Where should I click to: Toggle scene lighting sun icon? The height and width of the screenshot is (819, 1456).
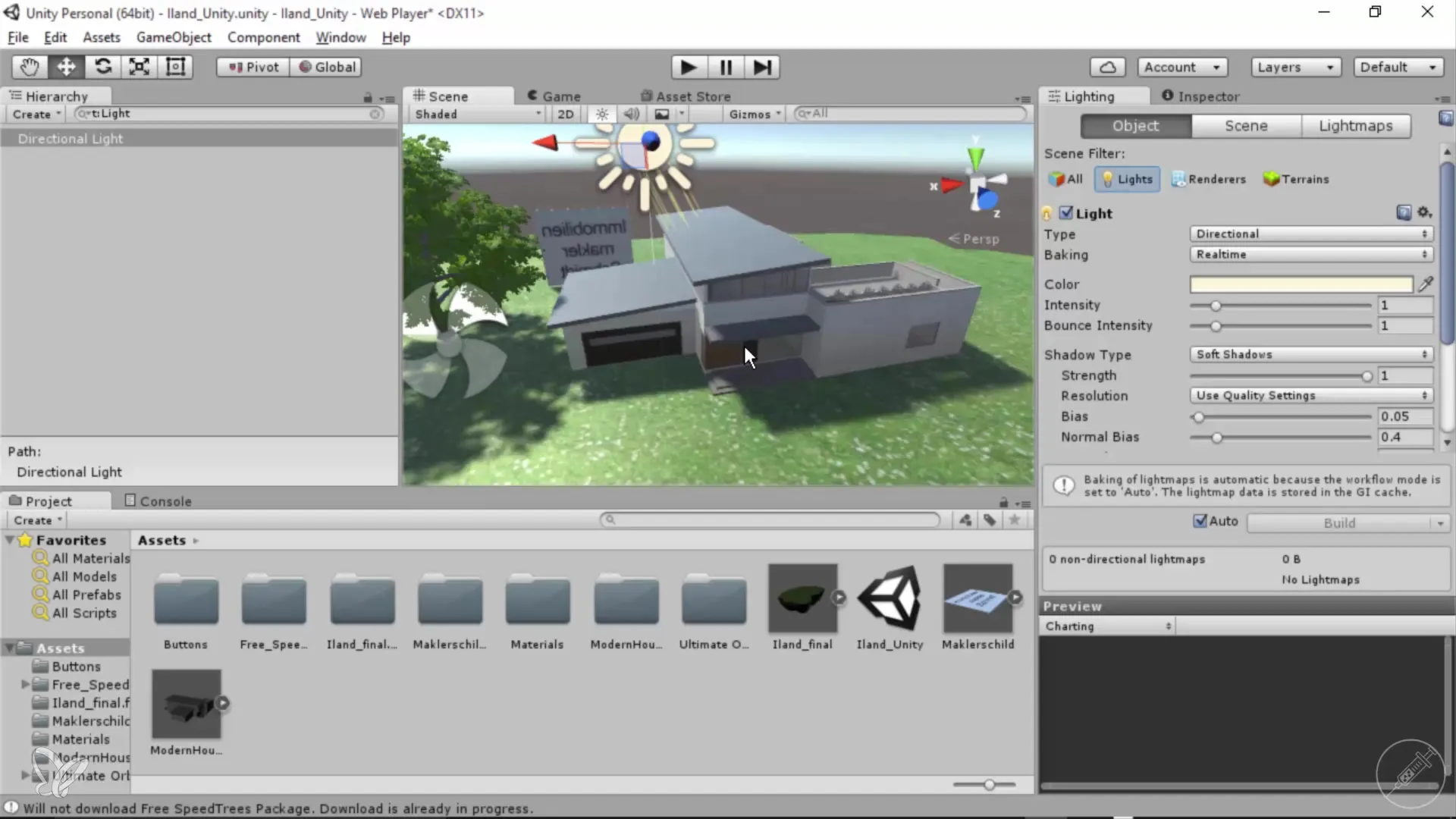click(x=602, y=114)
